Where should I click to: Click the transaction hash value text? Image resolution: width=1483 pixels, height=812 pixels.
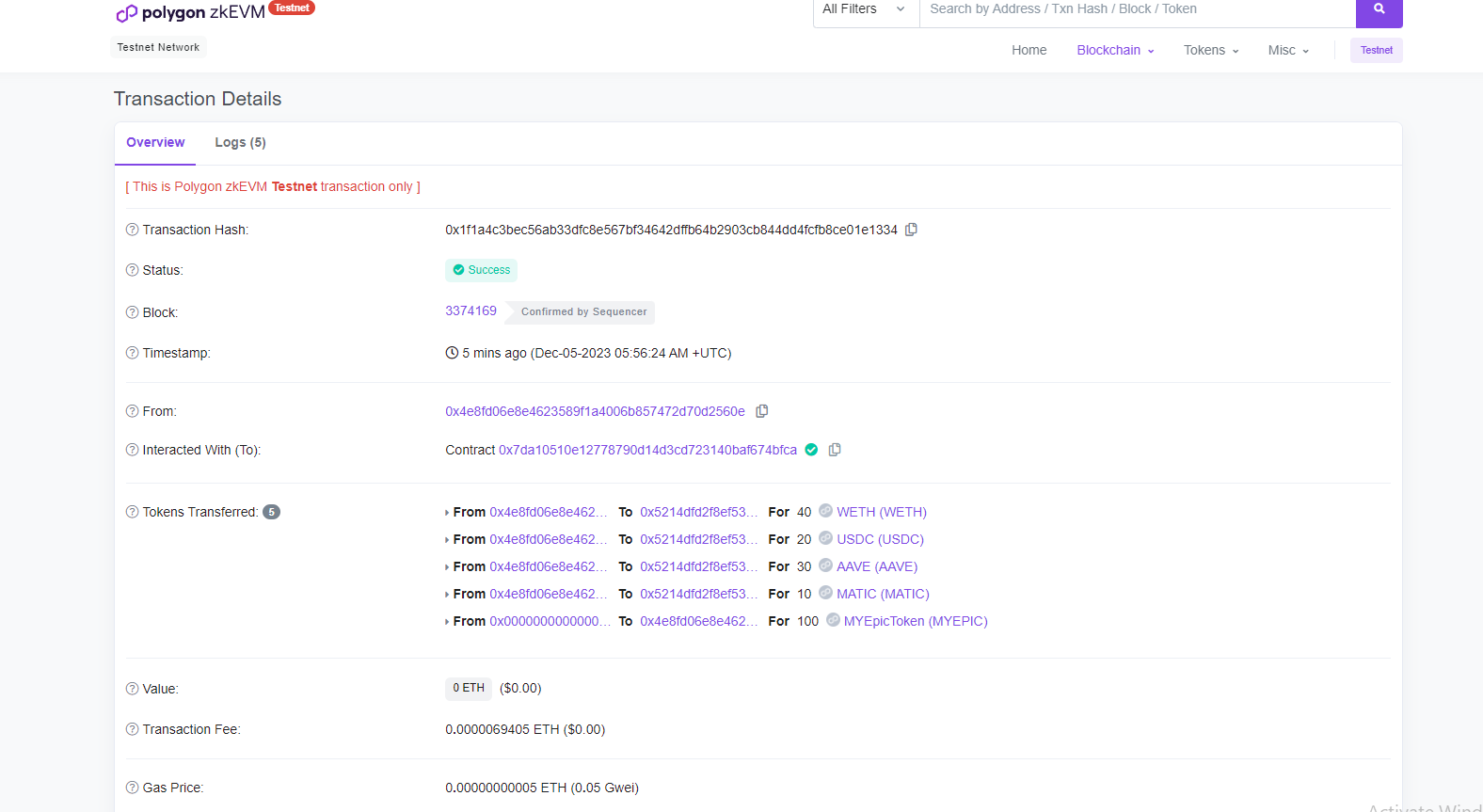[x=671, y=230]
